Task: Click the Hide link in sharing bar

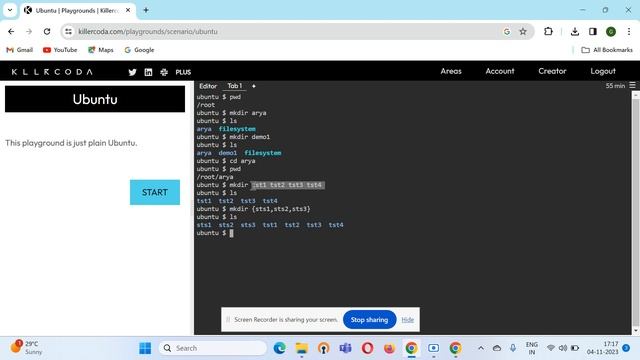Action: tap(407, 320)
